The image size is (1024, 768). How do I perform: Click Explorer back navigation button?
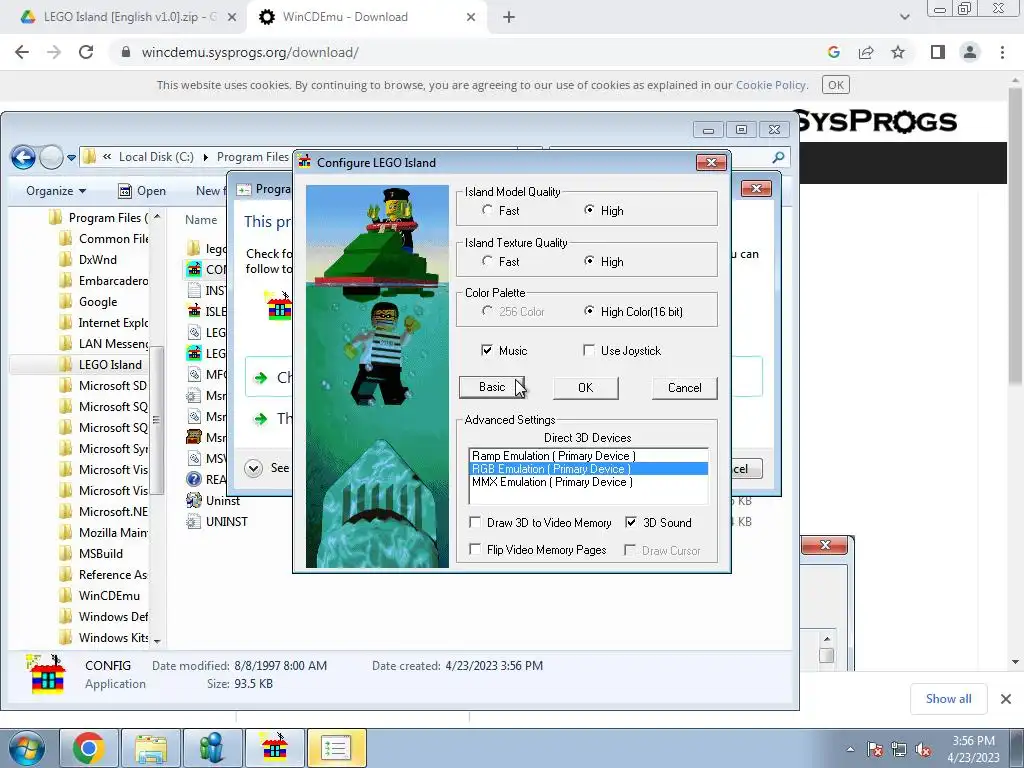point(23,157)
